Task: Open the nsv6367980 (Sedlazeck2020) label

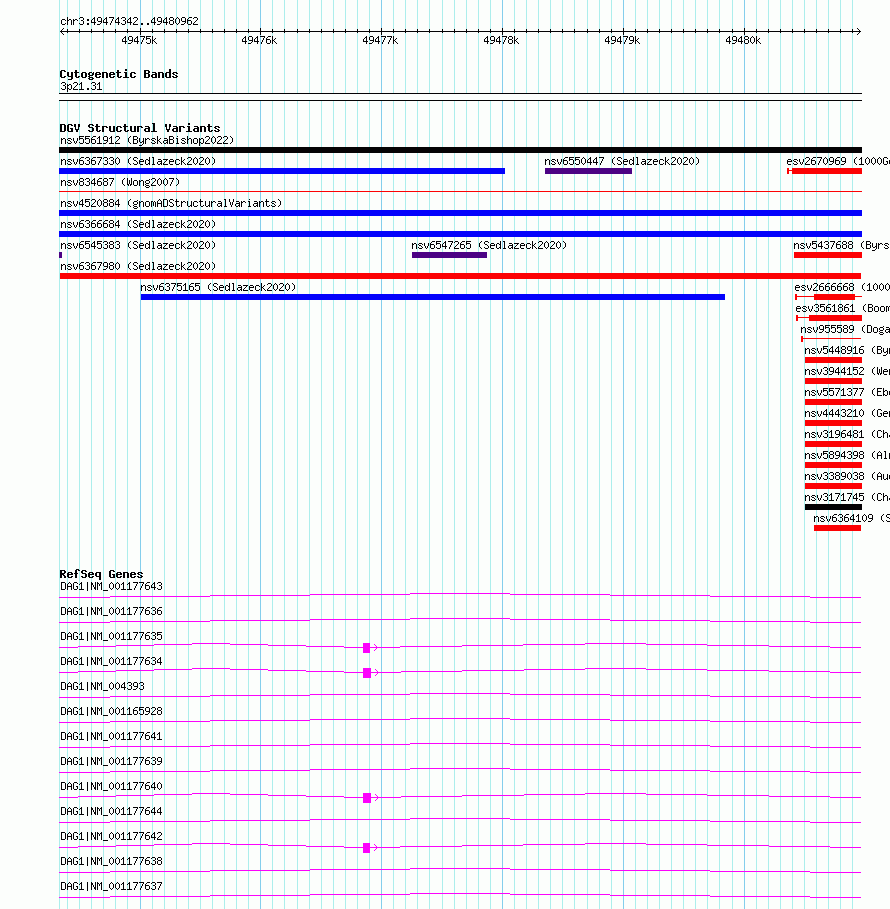Action: (138, 266)
